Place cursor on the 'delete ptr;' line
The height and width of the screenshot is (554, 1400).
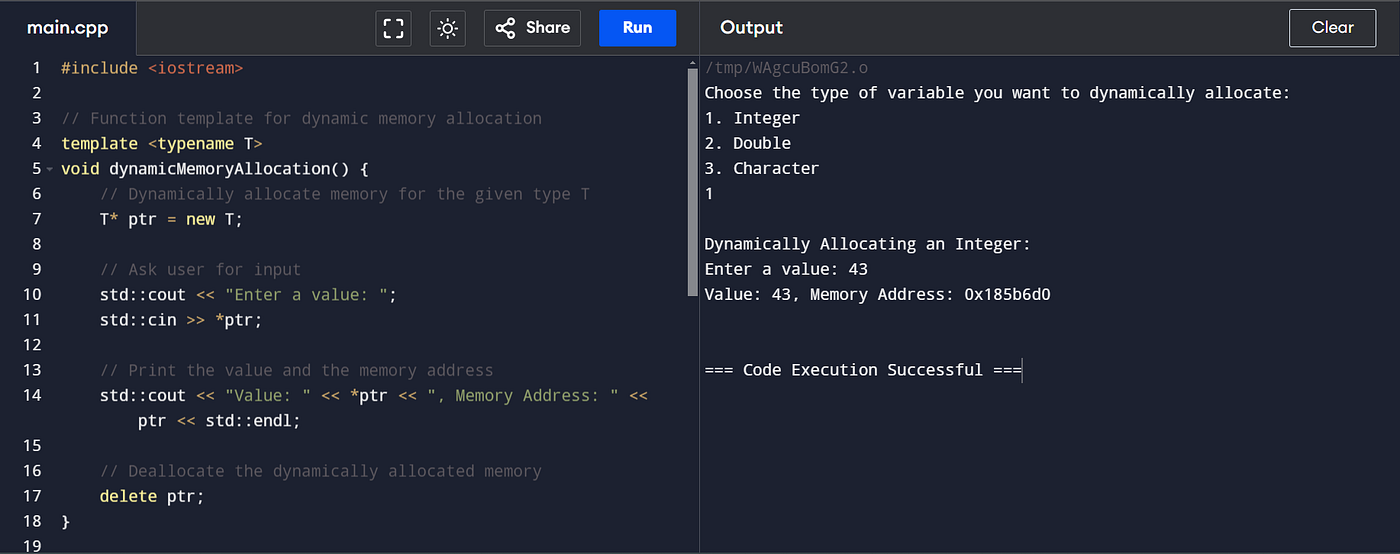coord(151,496)
